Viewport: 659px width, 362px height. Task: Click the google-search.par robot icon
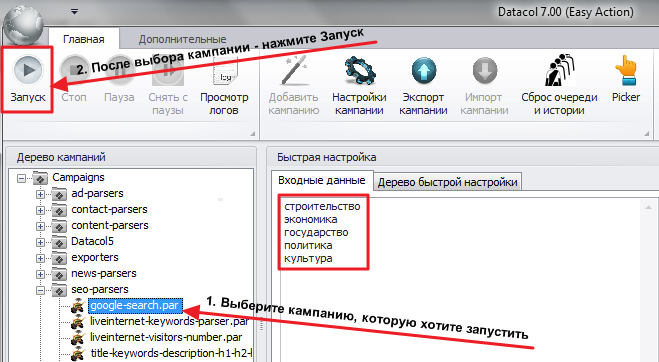(78, 306)
